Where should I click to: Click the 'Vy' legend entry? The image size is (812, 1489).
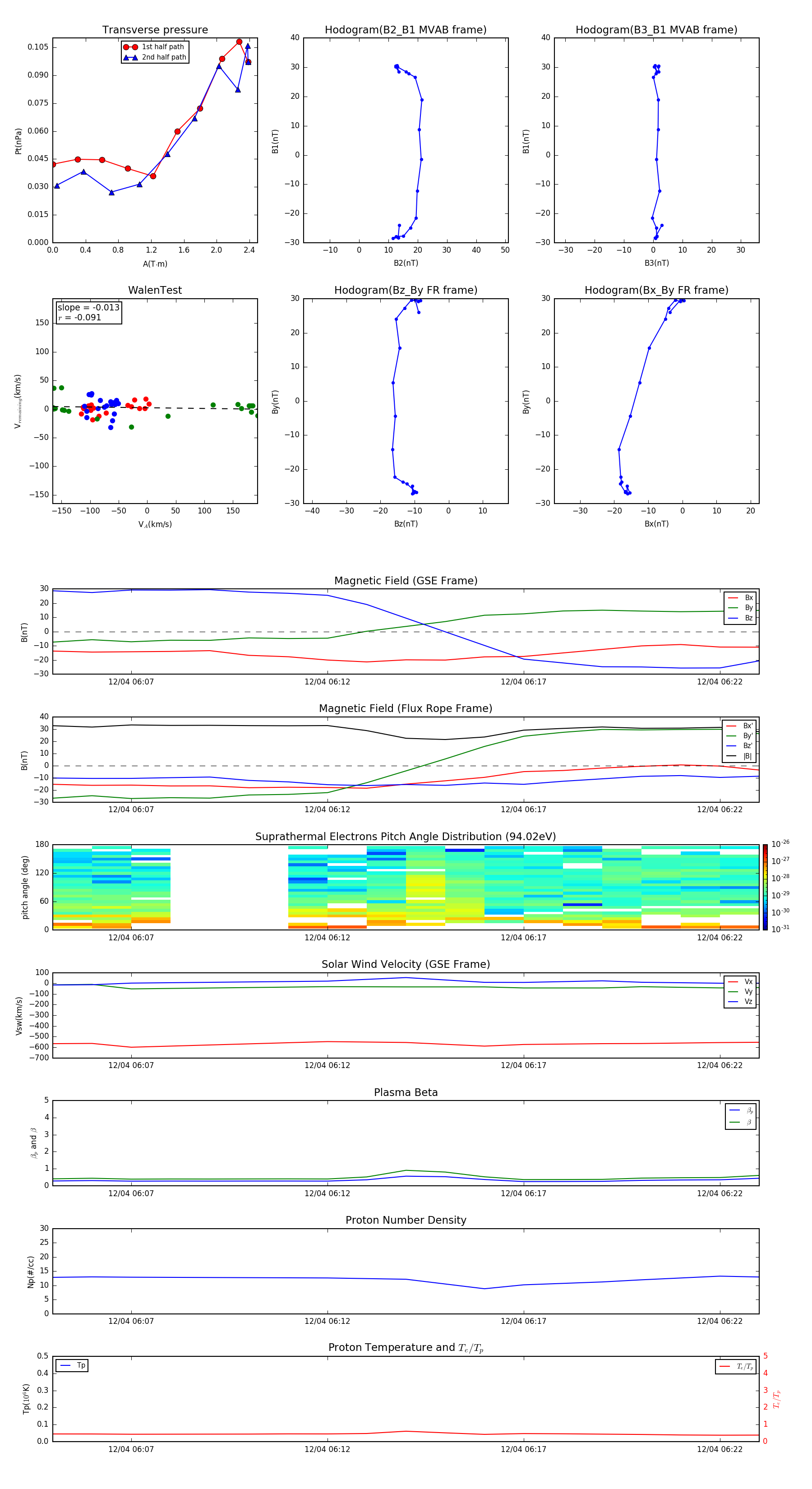click(740, 992)
